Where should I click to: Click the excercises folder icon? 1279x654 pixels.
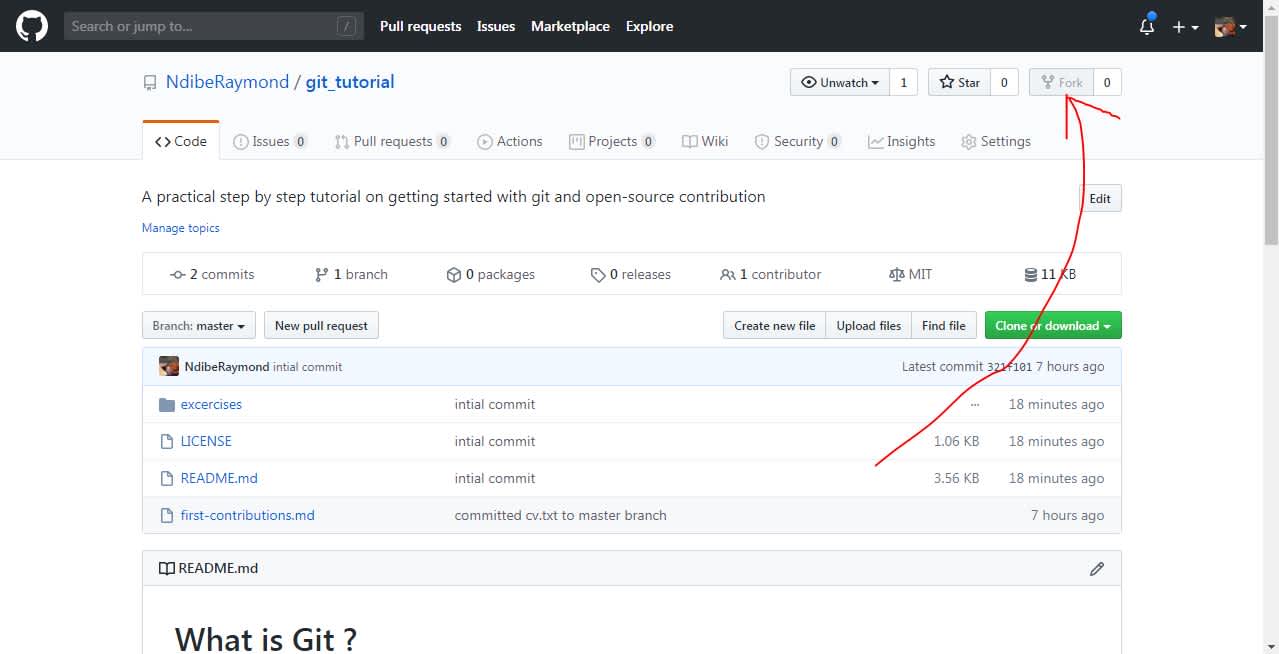tap(167, 404)
